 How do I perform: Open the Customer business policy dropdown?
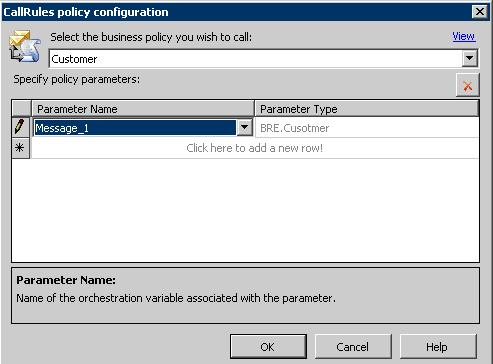[470, 59]
